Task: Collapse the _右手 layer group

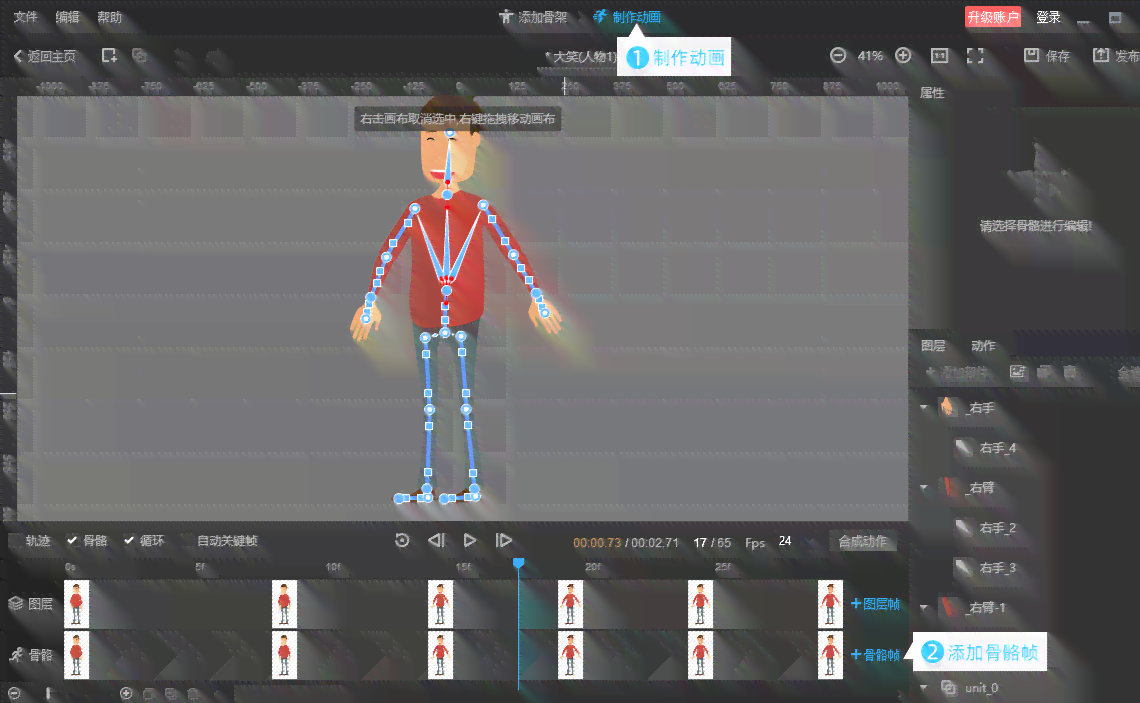Action: 924,408
